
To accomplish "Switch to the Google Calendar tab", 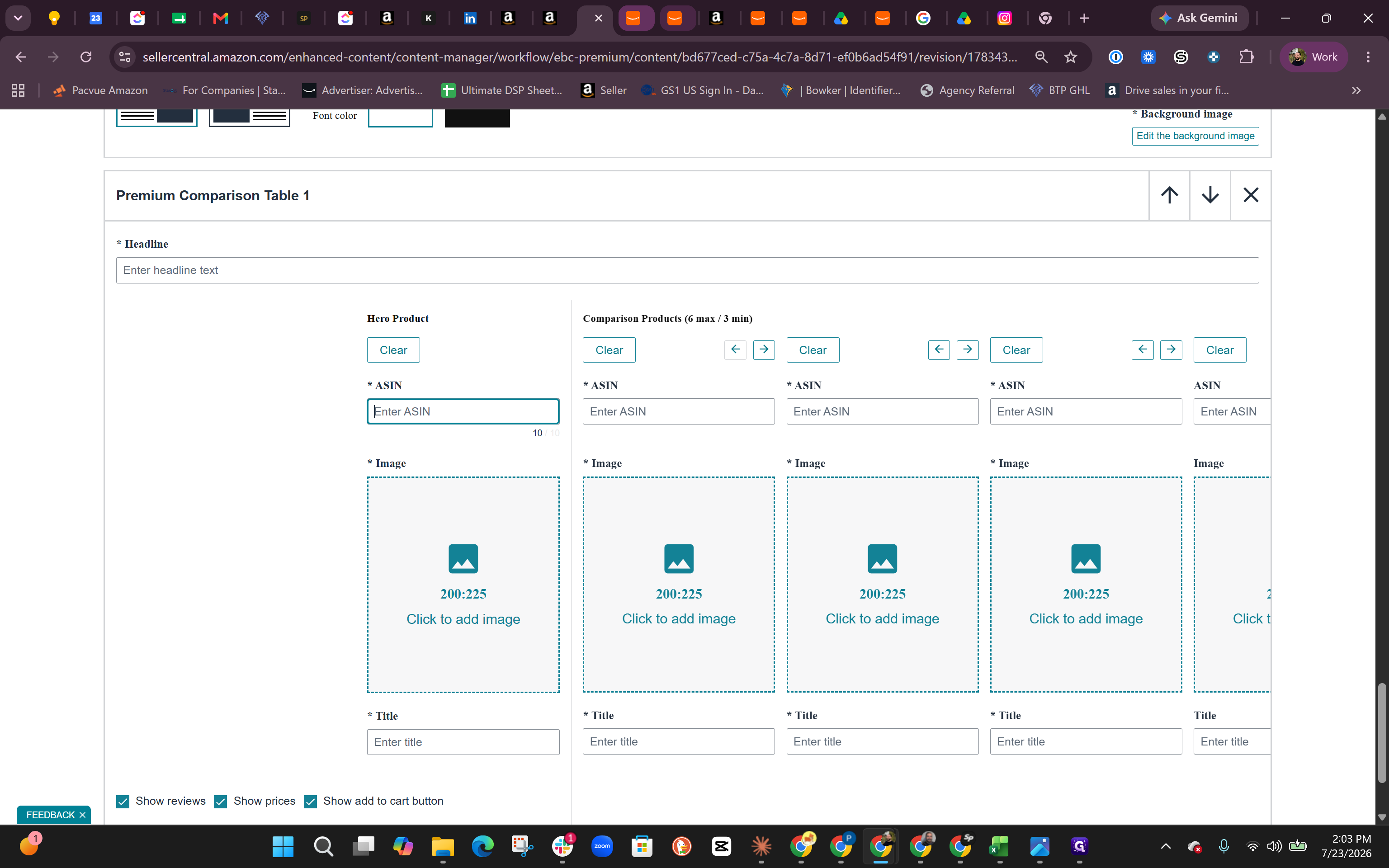I will pyautogui.click(x=96, y=19).
